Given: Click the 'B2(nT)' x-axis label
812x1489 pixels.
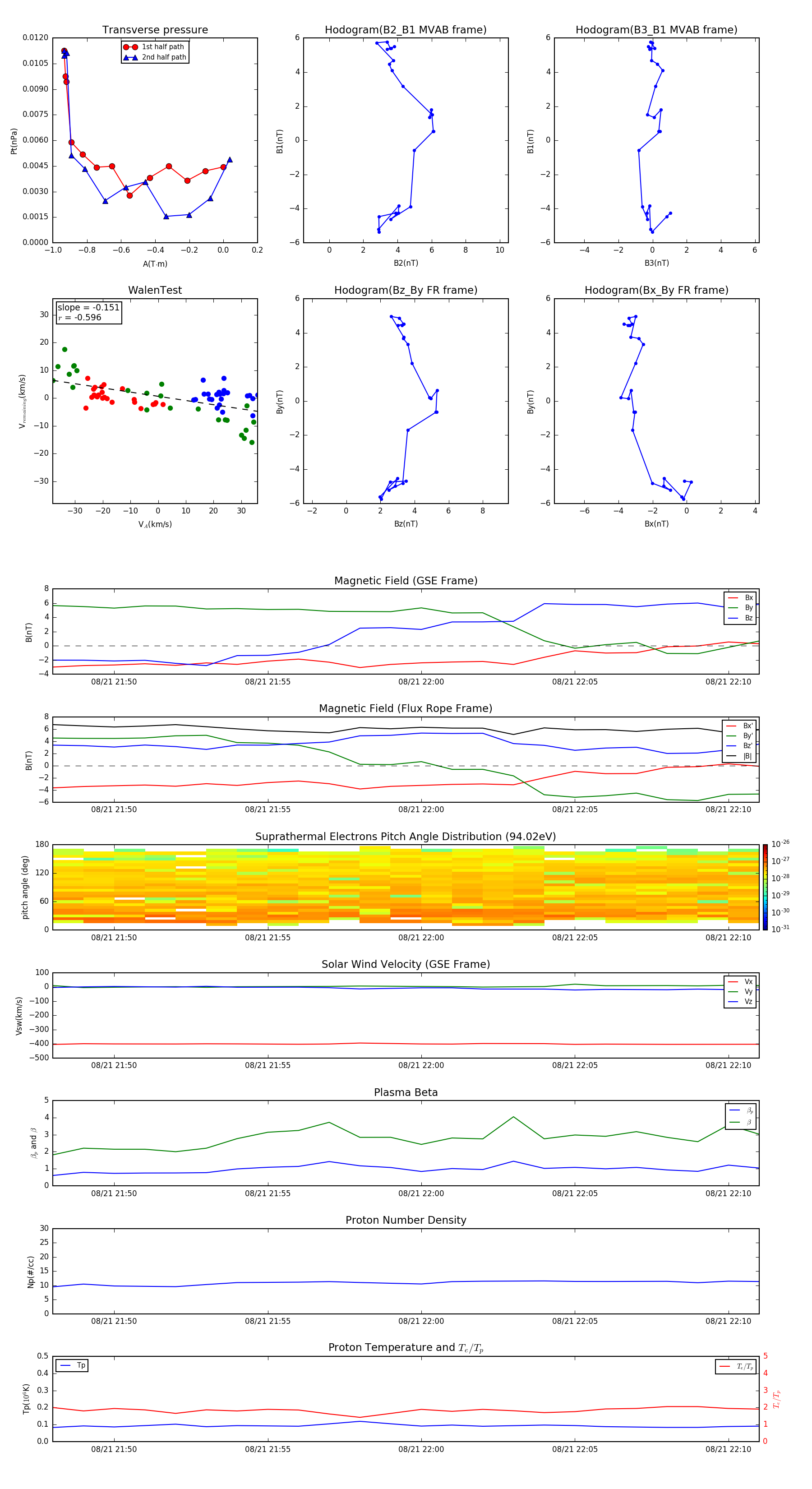Looking at the screenshot, I should coord(406,264).
